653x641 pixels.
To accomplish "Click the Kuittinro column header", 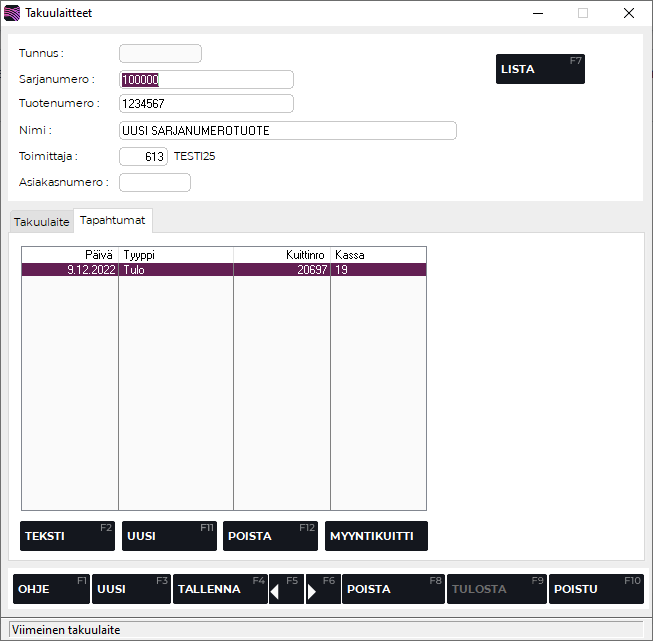I will pos(281,255).
